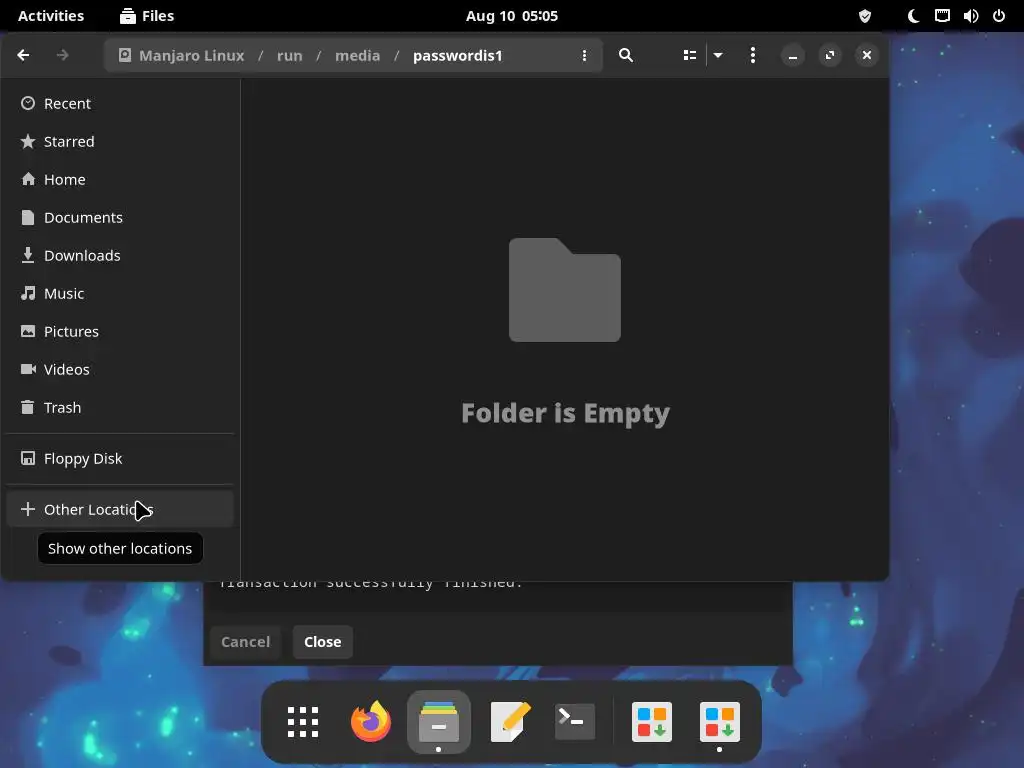Select the passwordis1 path segment
The image size is (1024, 768).
coord(457,56)
